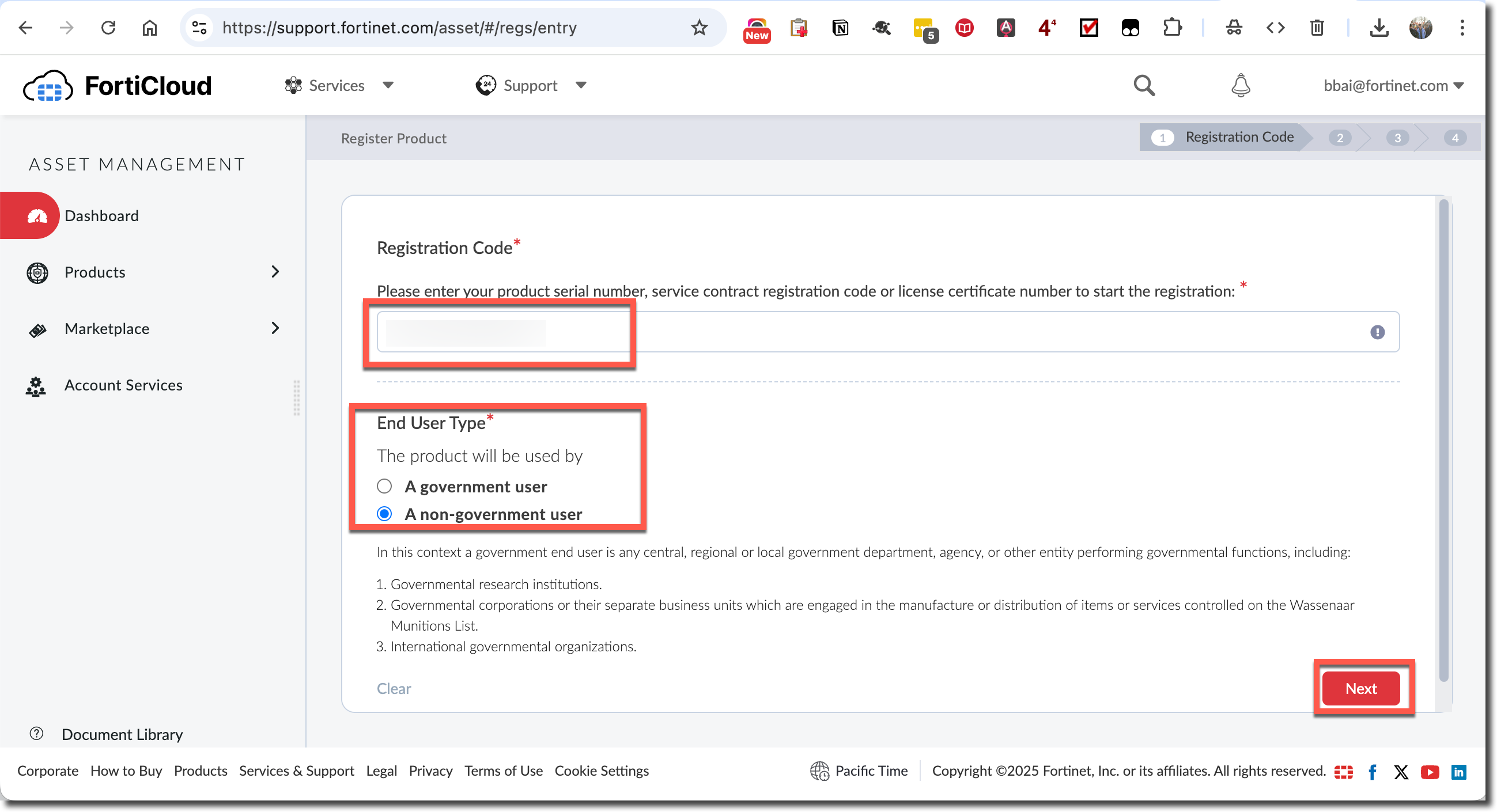1497x812 pixels.
Task: Click the FortiCloud logo
Action: [118, 86]
